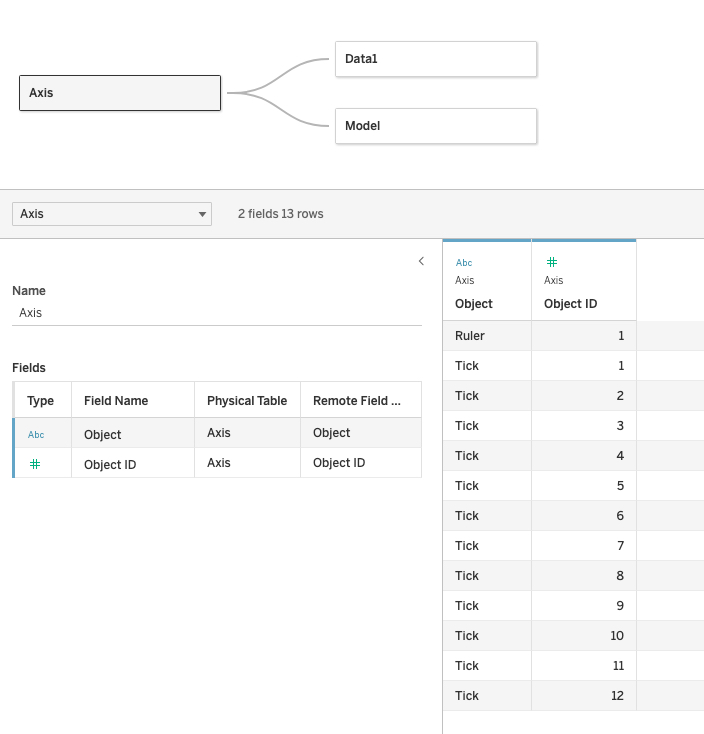
Task: Click the Object ID value 7
Action: pos(584,545)
